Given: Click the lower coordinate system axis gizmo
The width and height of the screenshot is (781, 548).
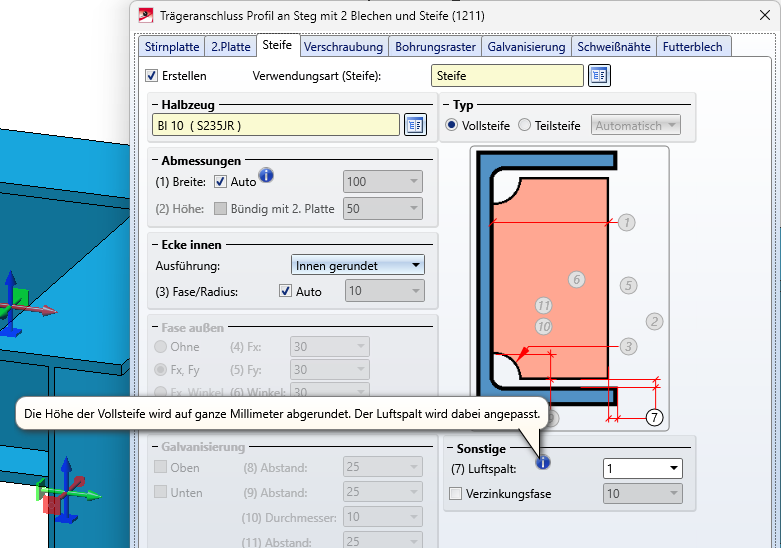Looking at the screenshot, I should (65, 492).
